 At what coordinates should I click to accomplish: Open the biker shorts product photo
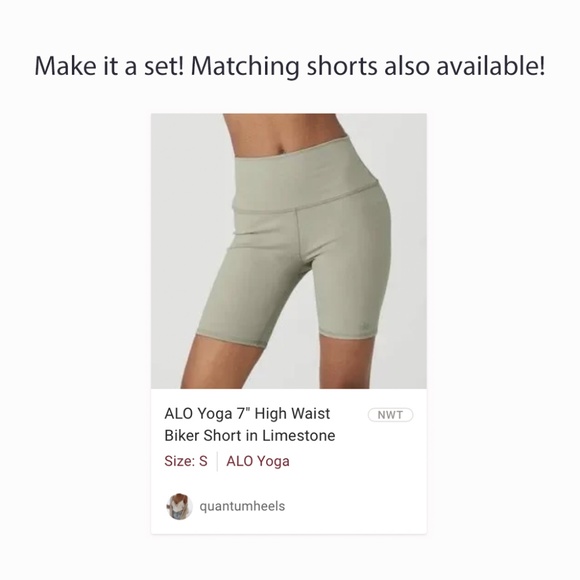click(289, 251)
